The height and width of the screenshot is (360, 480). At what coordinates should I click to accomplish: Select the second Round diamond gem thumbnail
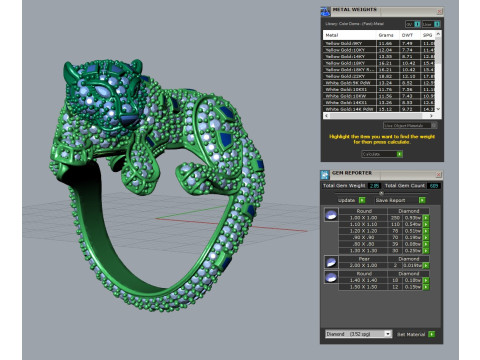coord(331,277)
